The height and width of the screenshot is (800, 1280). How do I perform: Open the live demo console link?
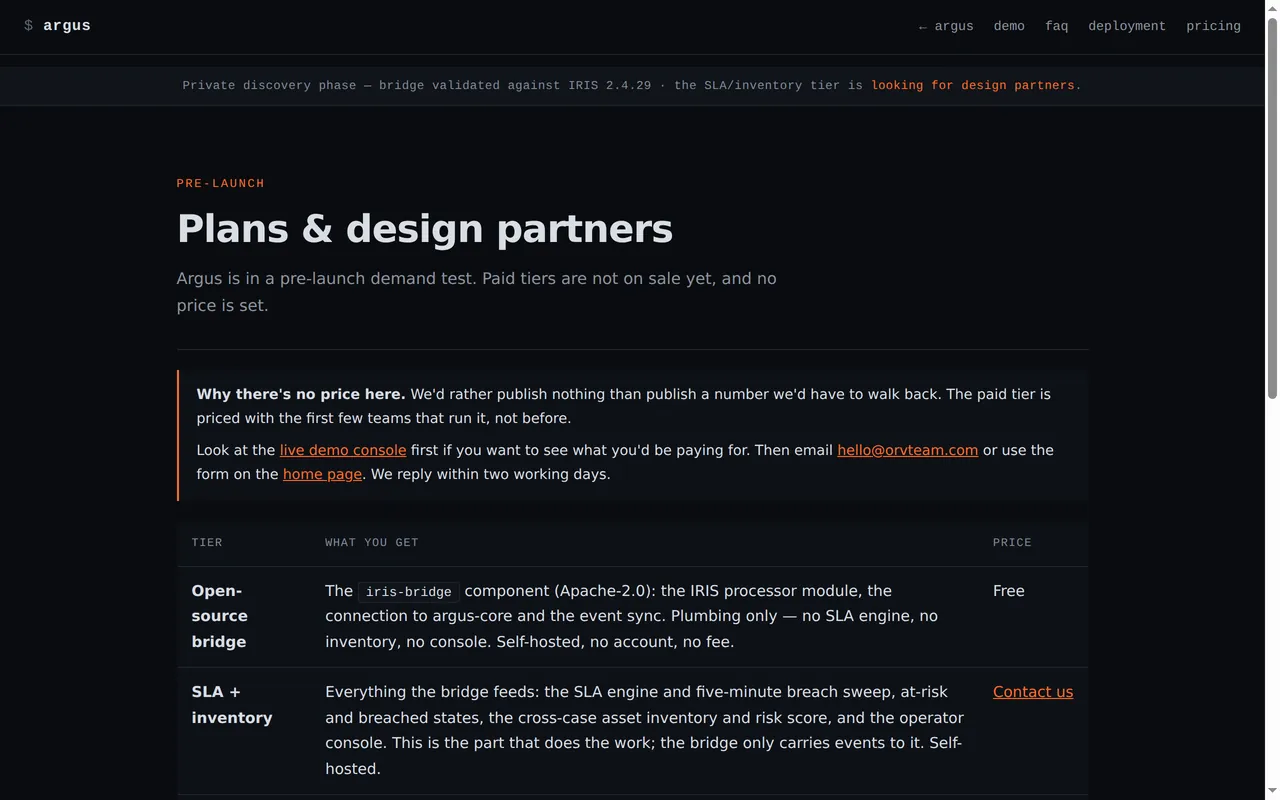pyautogui.click(x=343, y=450)
